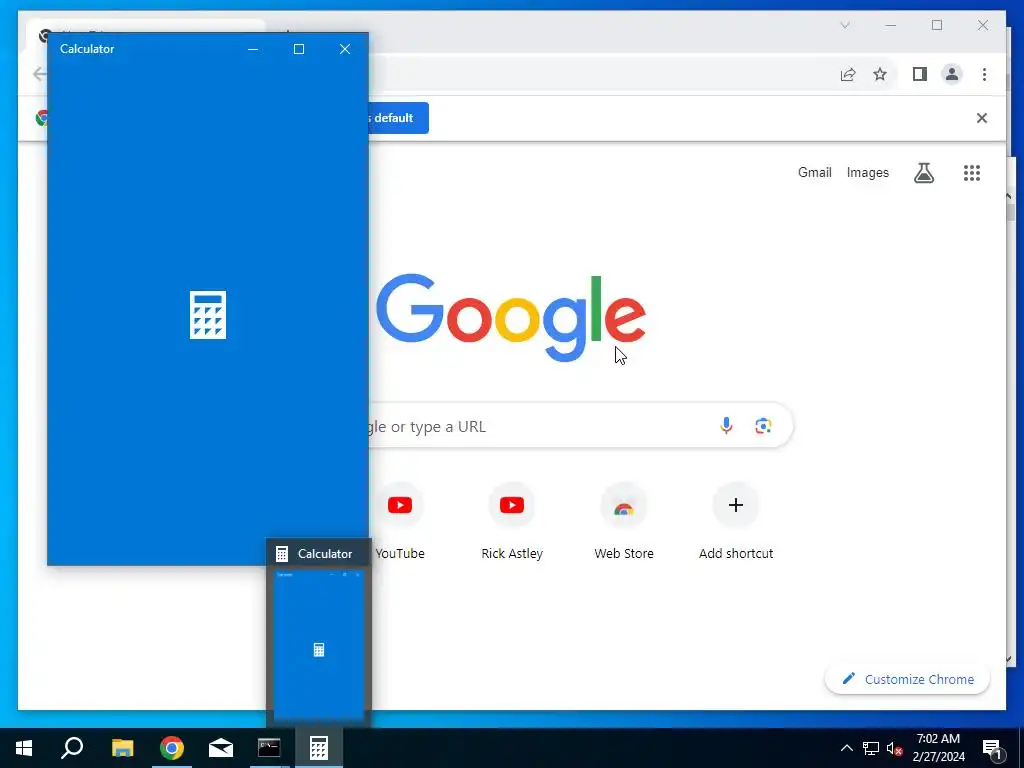Open the network status tray icon

[x=871, y=748]
